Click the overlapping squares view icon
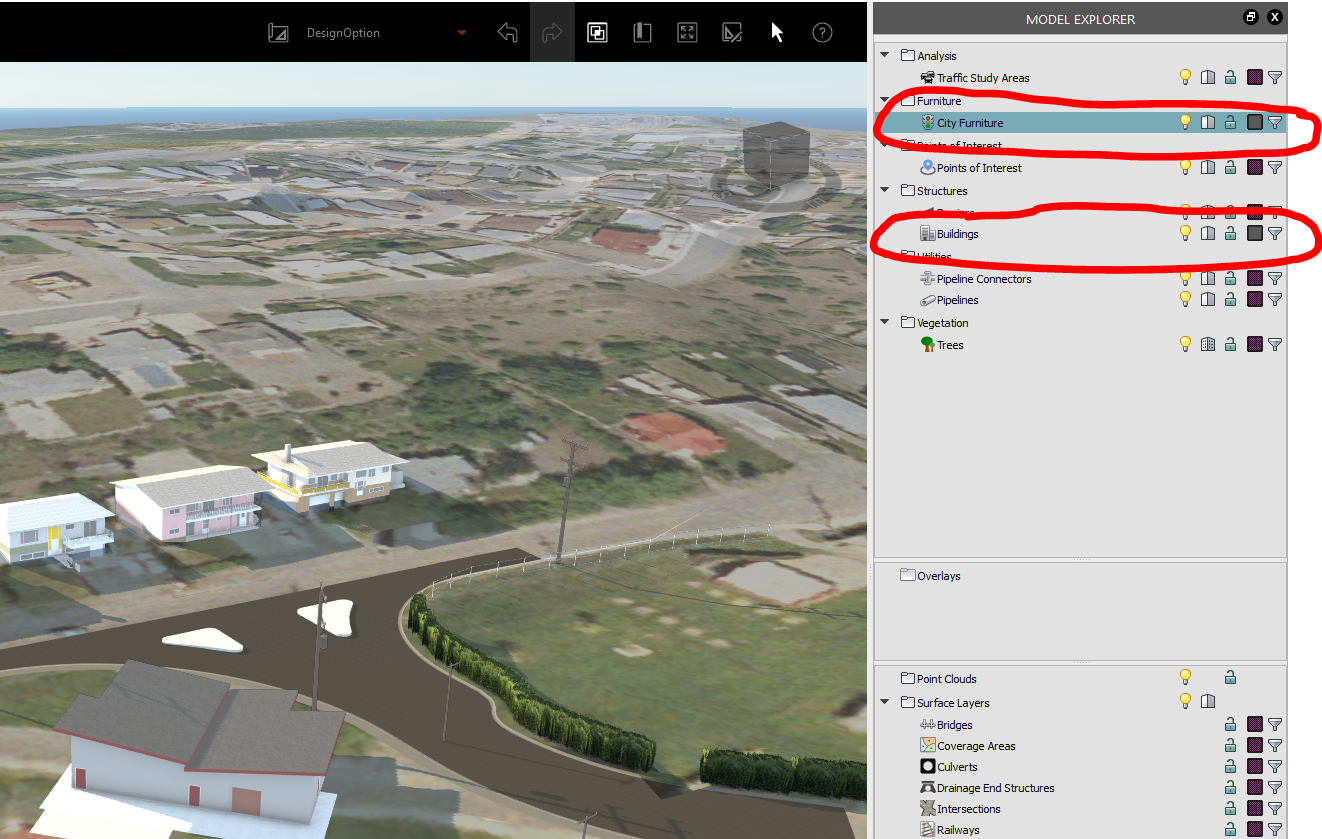Screen dimensions: 1322x839 click(x=597, y=32)
